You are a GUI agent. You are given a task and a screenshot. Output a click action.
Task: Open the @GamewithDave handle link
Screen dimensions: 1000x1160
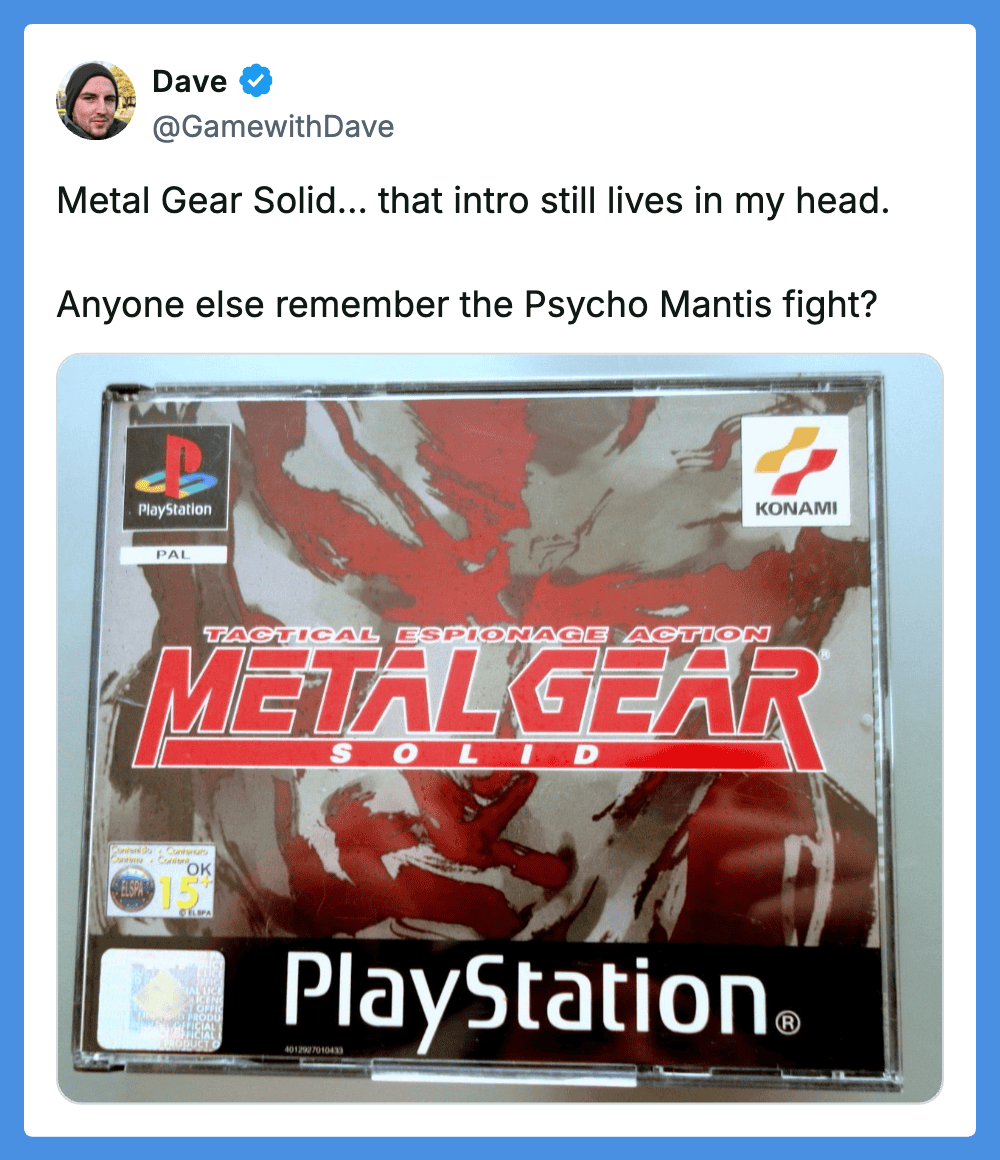pos(273,127)
